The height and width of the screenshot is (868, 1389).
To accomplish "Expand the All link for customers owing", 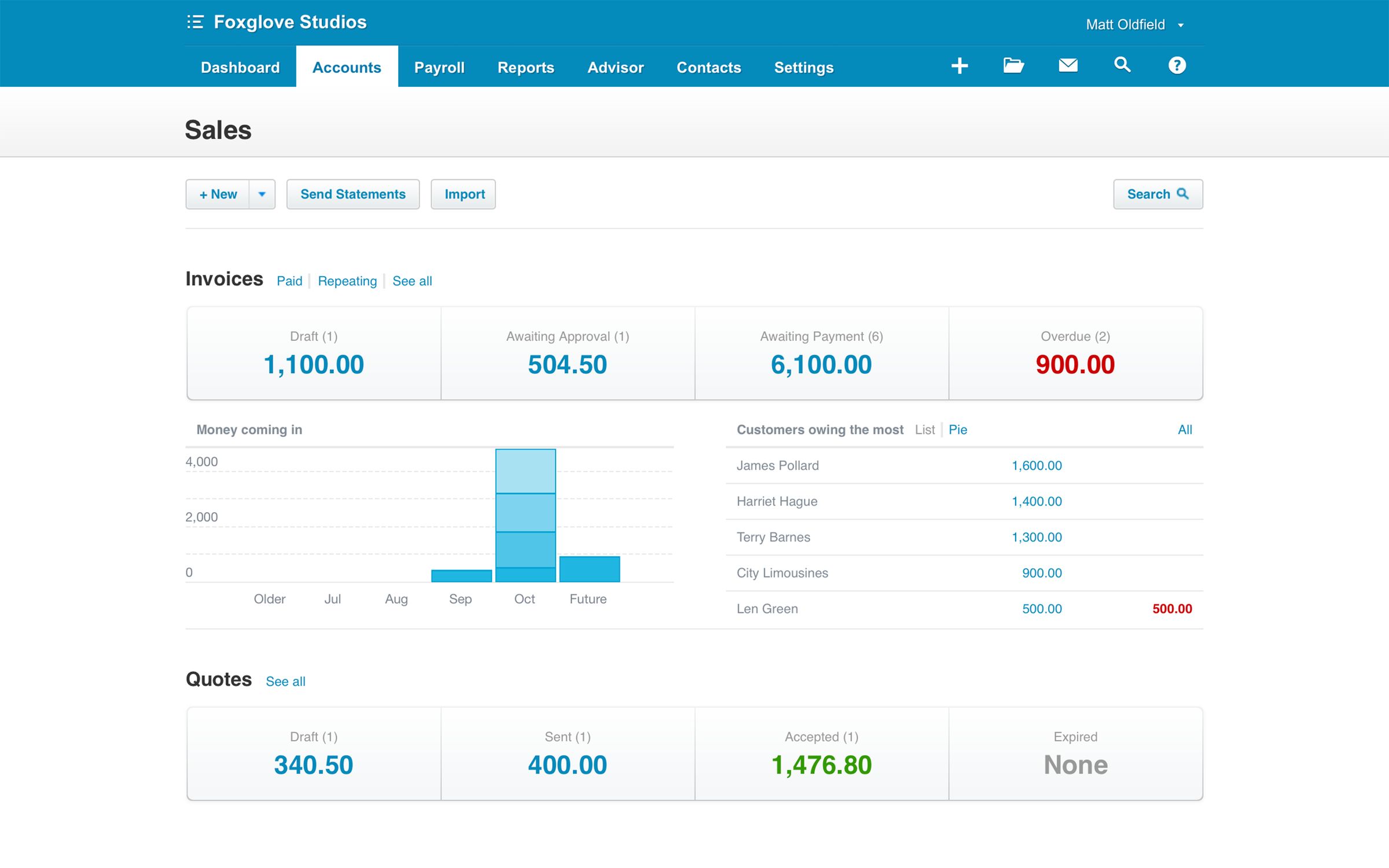I will pos(1185,429).
